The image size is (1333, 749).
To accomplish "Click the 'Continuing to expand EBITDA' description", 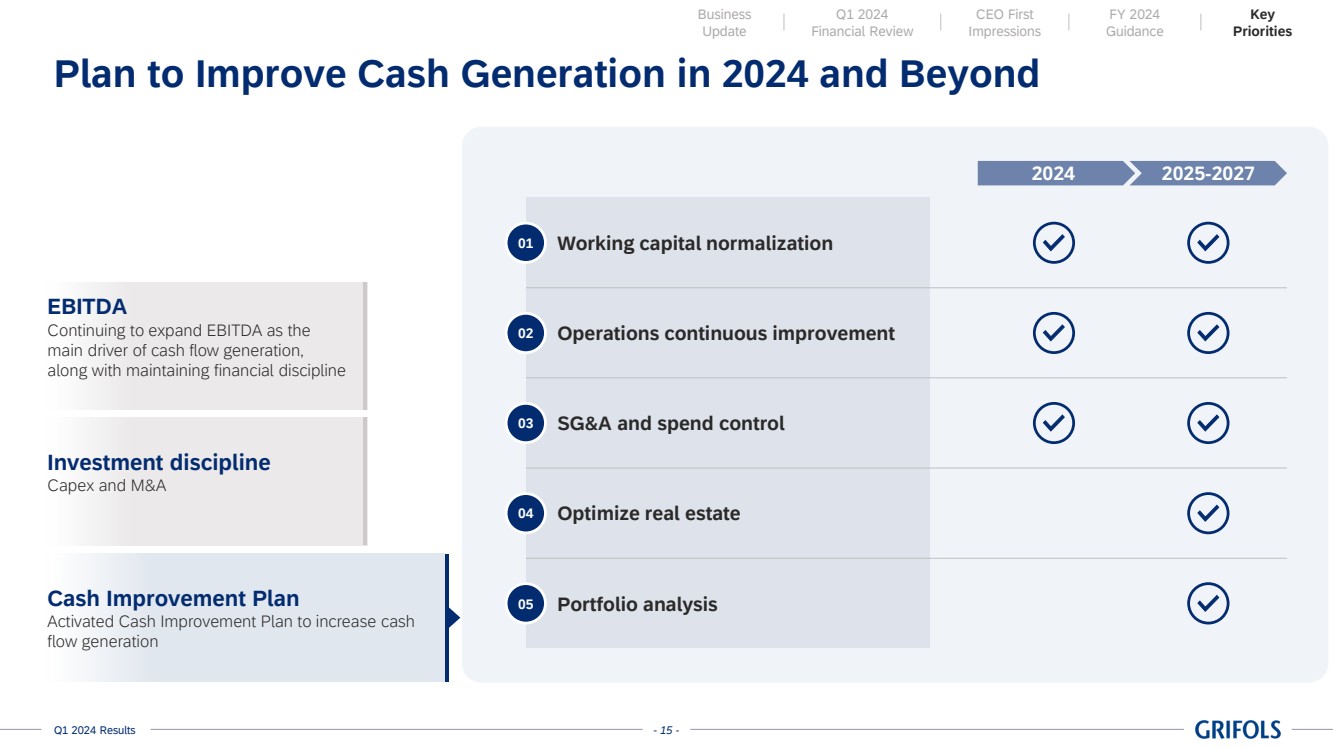I will [197, 350].
